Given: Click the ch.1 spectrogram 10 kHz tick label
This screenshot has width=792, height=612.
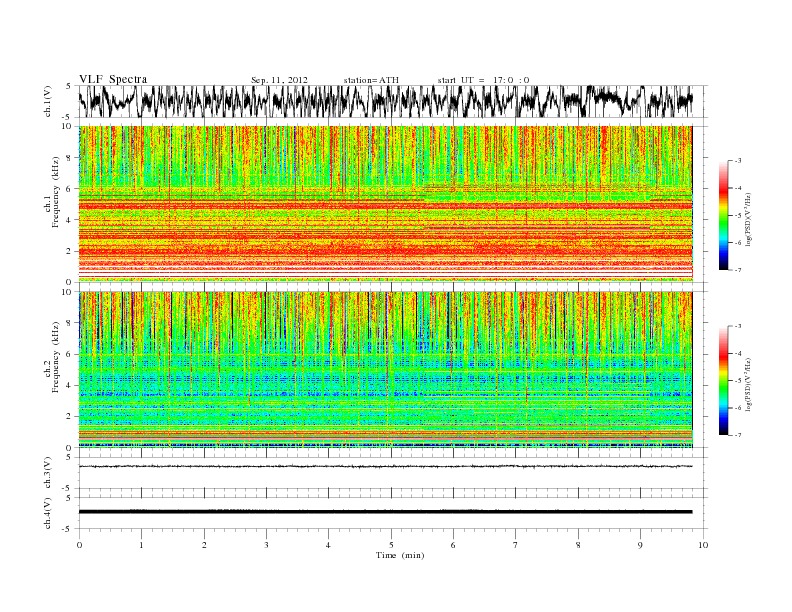Looking at the screenshot, I should 67,126.
